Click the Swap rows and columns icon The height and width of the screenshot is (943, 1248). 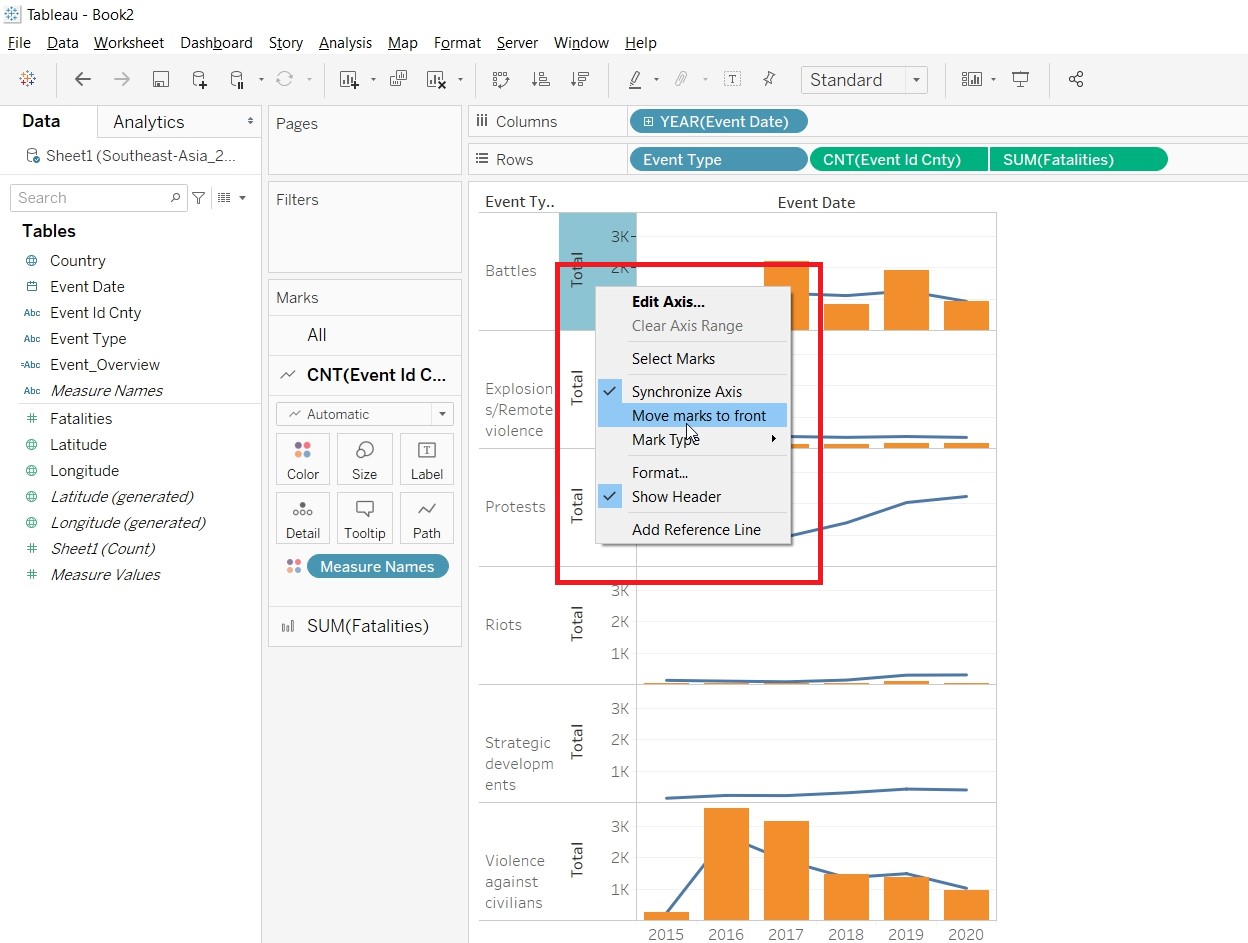[501, 80]
